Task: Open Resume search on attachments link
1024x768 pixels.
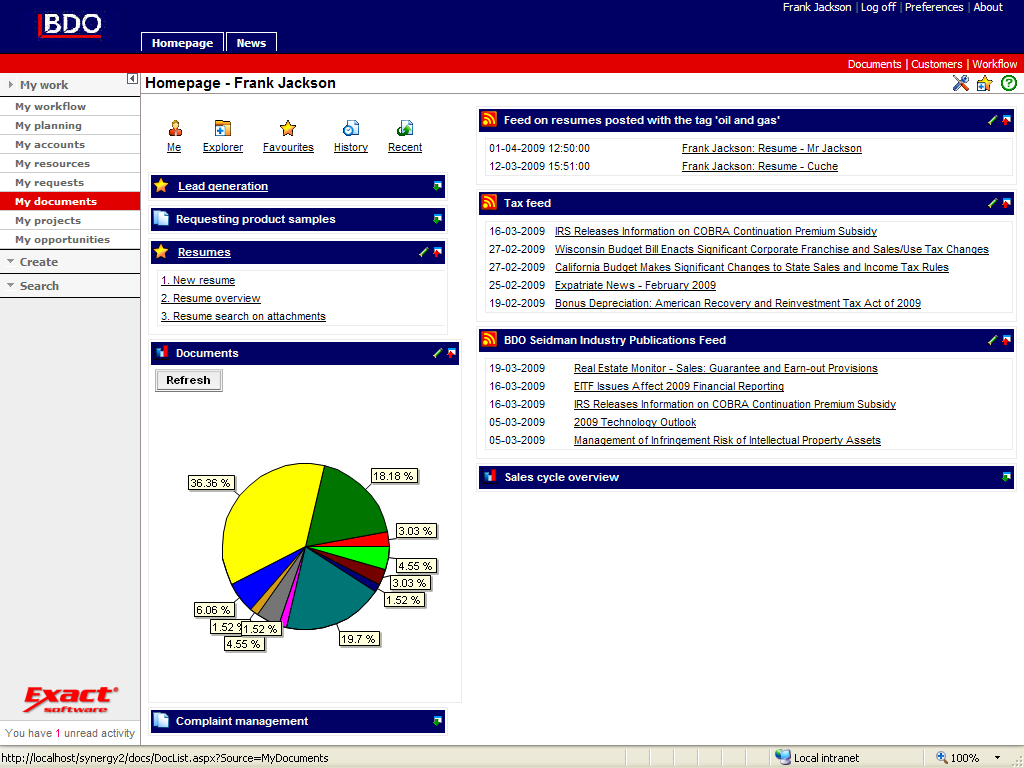Action: click(x=243, y=316)
